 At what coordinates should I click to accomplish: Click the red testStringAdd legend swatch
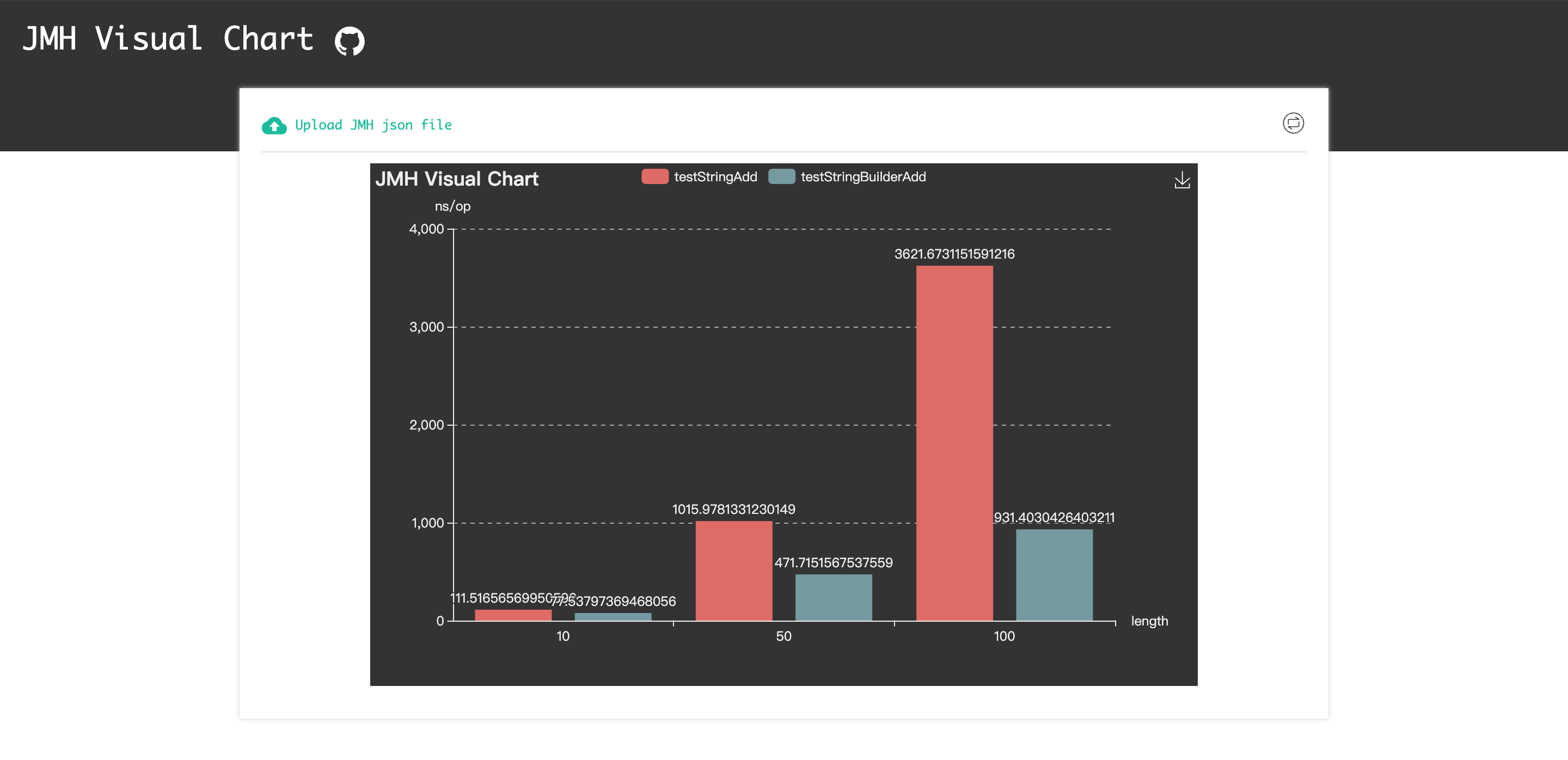coord(654,176)
